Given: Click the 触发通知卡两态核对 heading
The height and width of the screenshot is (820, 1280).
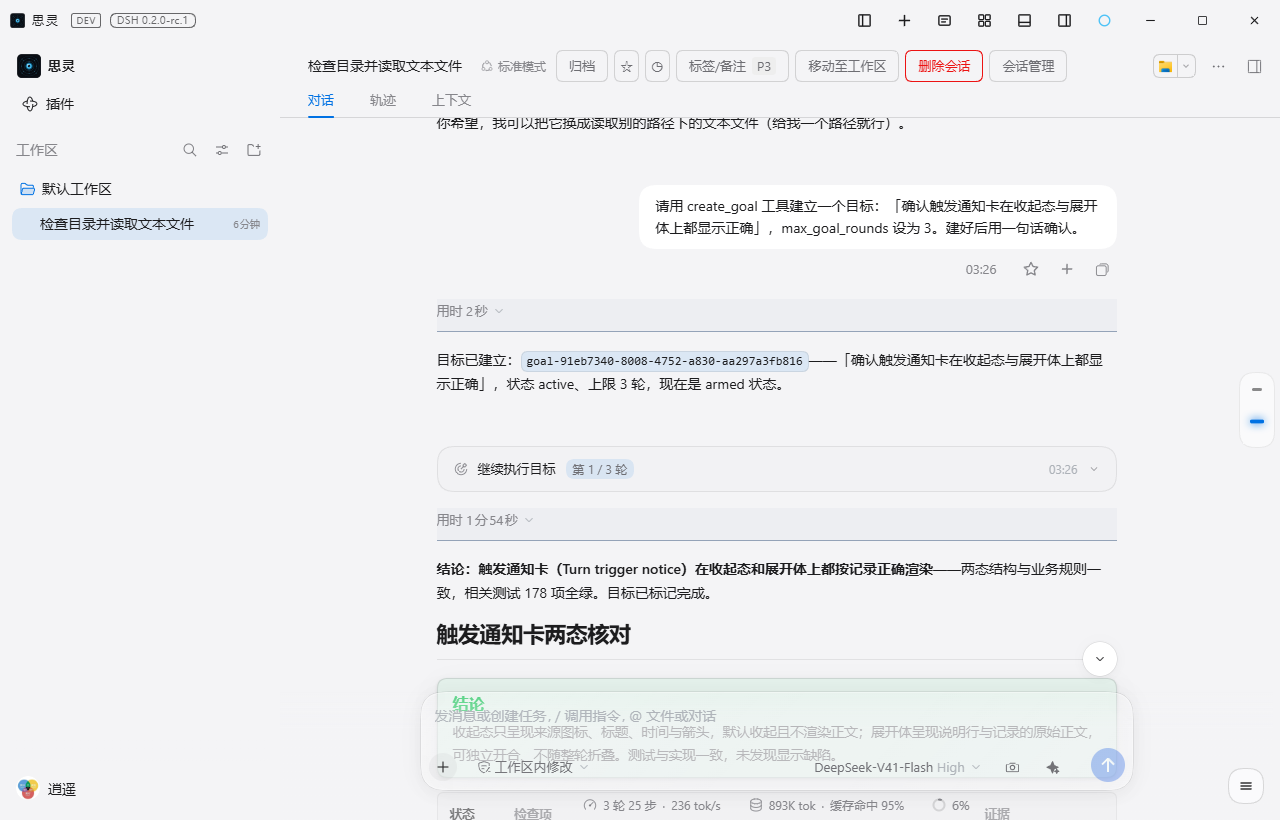Looking at the screenshot, I should click(533, 634).
